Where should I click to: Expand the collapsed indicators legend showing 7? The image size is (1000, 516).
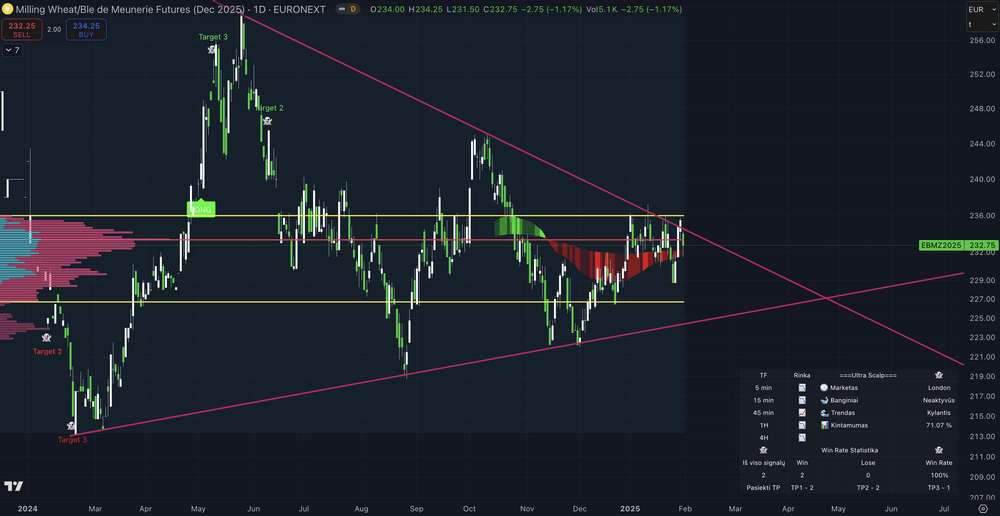[x=13, y=50]
